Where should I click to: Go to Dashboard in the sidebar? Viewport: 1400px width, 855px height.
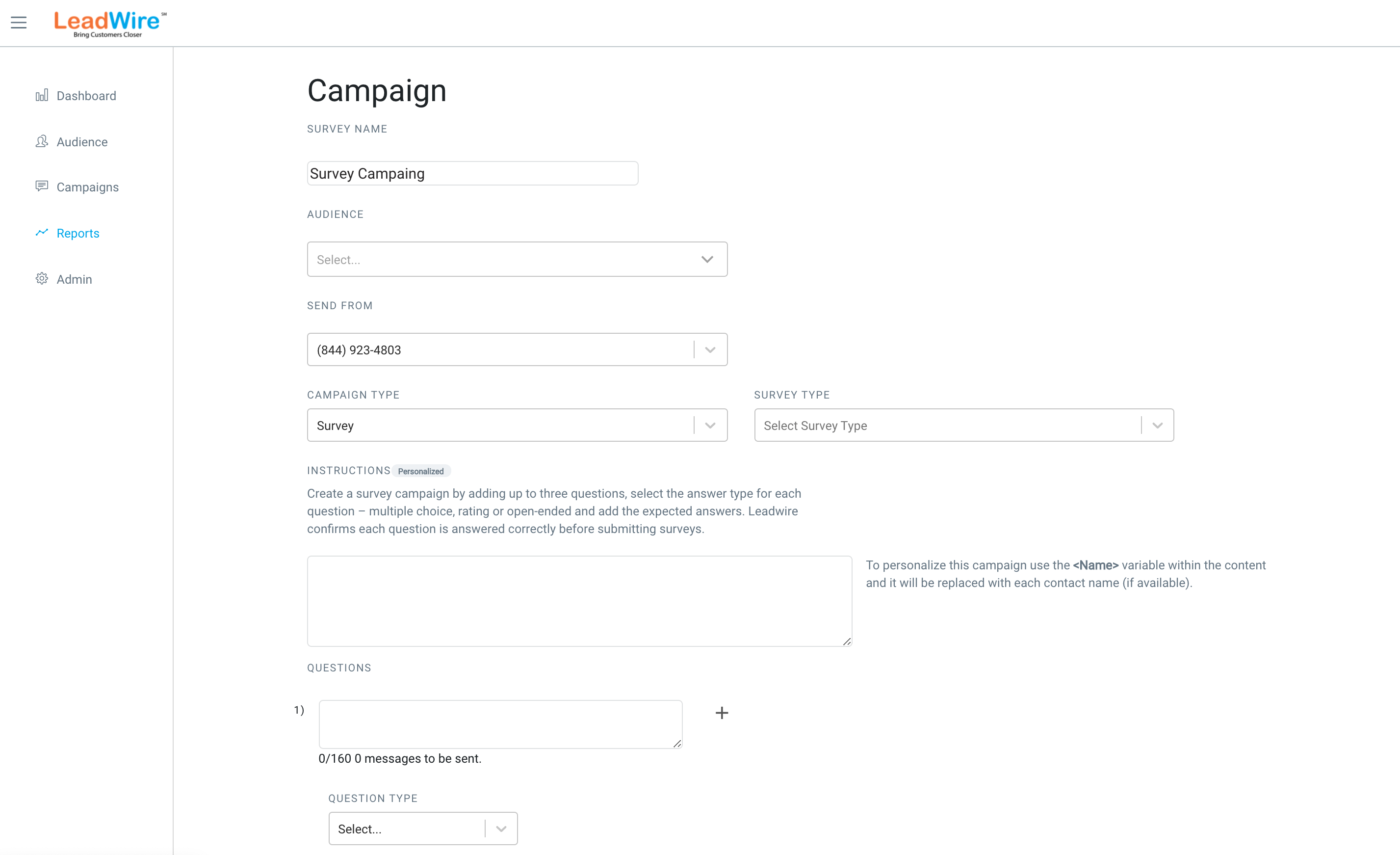click(x=86, y=96)
